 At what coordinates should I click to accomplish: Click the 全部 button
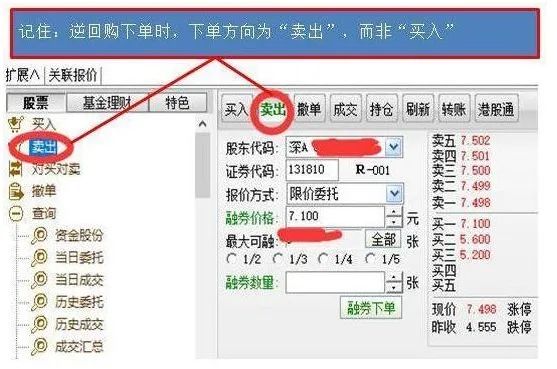pos(383,239)
